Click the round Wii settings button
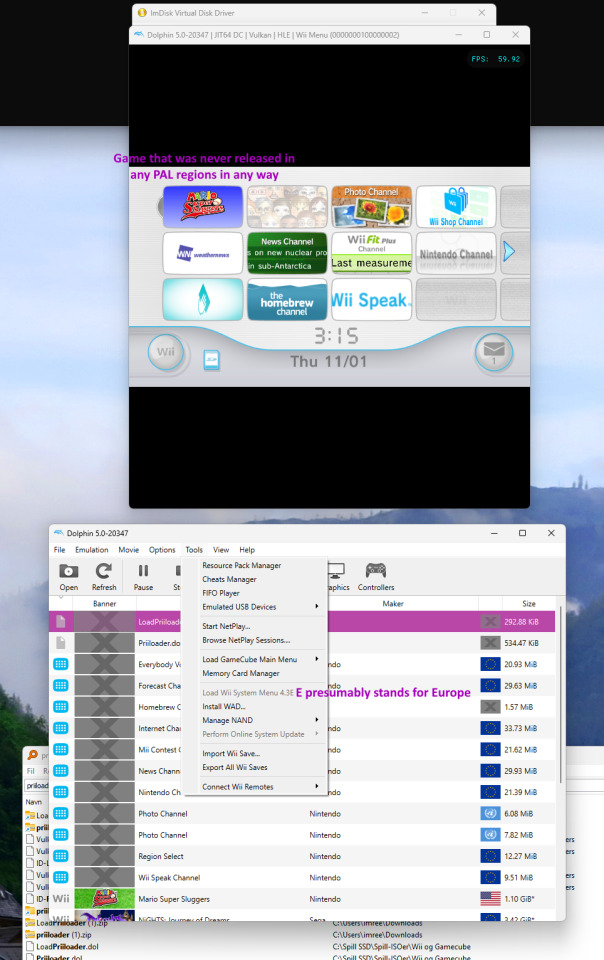 pyautogui.click(x=165, y=352)
